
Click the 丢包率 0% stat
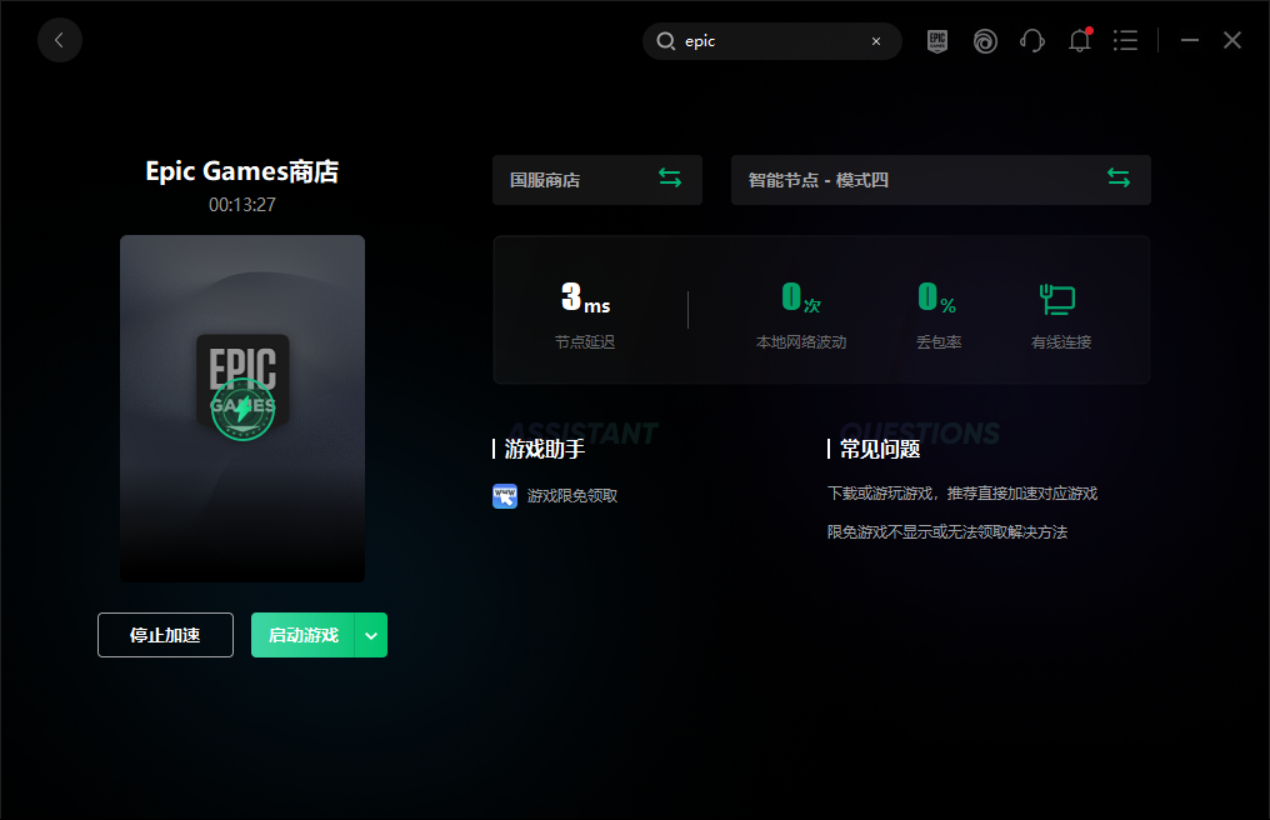pos(938,315)
